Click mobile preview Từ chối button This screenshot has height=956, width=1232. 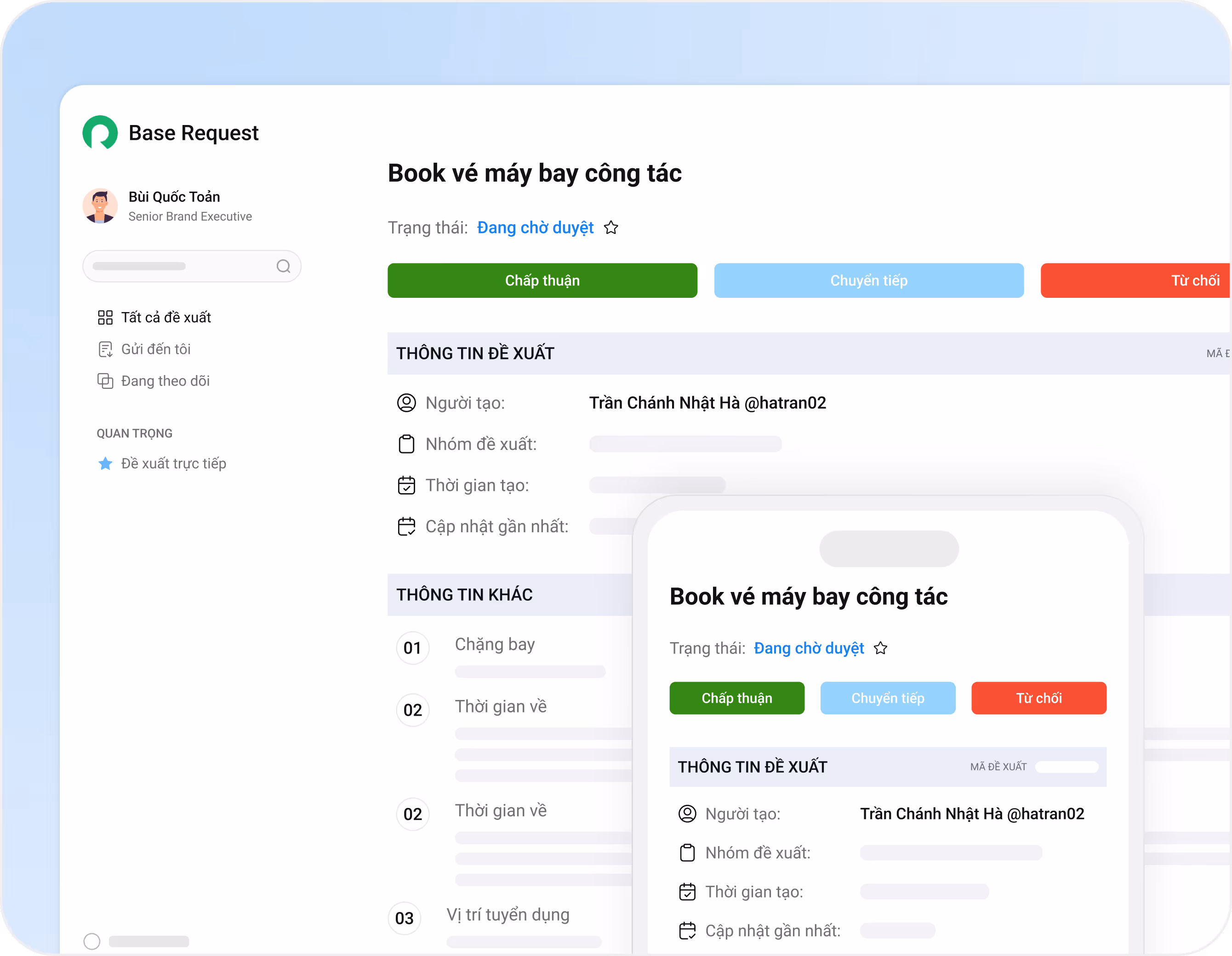tap(1039, 698)
